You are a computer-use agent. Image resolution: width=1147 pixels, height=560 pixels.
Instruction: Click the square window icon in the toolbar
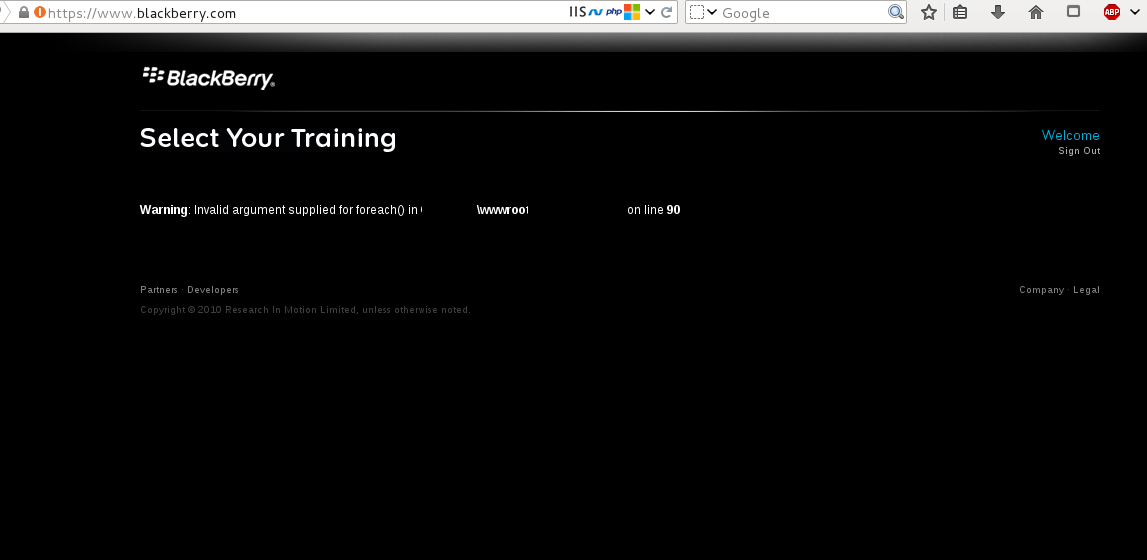point(1074,12)
